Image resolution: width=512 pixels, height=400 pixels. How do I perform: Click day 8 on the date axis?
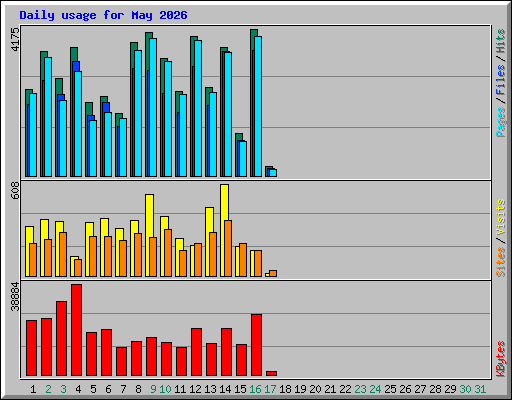click(x=138, y=389)
